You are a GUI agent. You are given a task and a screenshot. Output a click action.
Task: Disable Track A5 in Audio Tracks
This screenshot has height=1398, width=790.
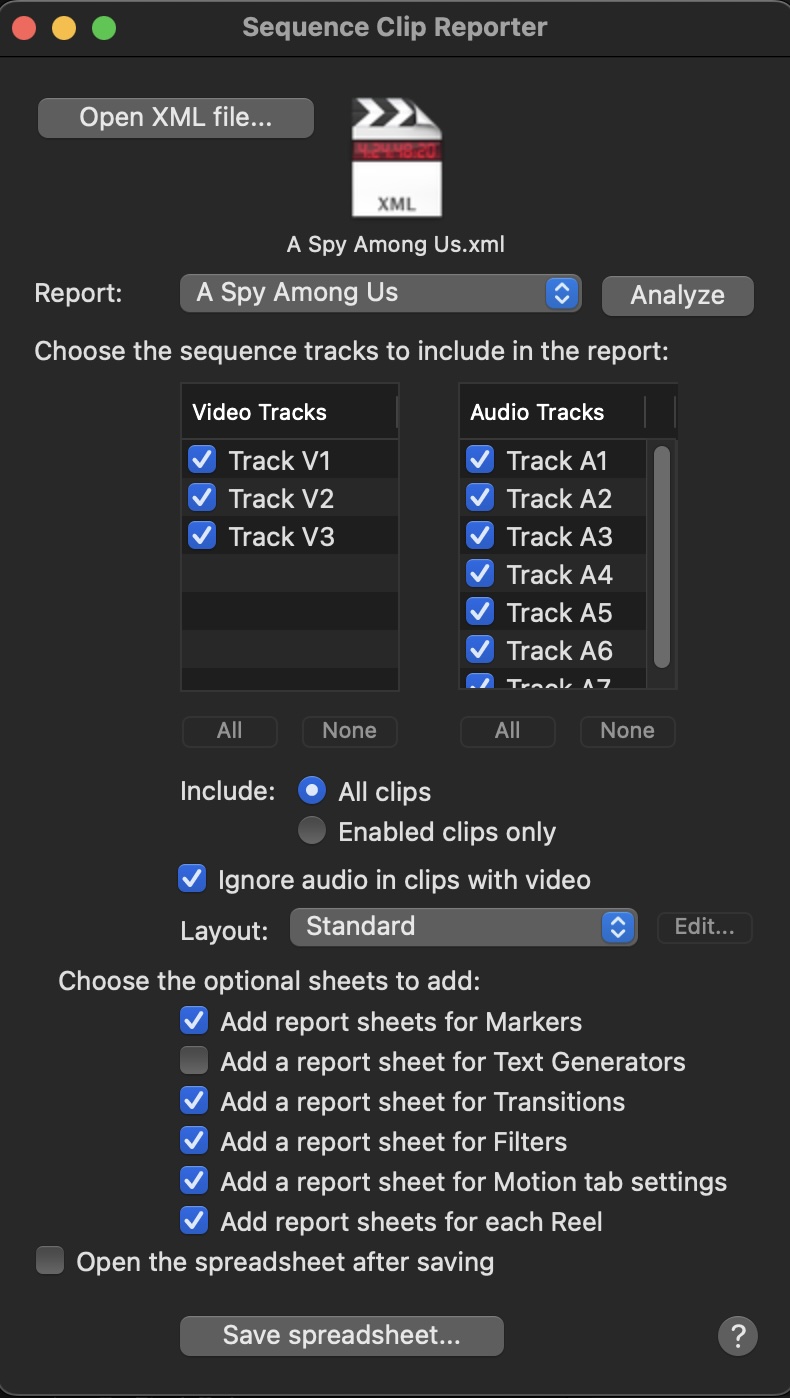(x=480, y=611)
